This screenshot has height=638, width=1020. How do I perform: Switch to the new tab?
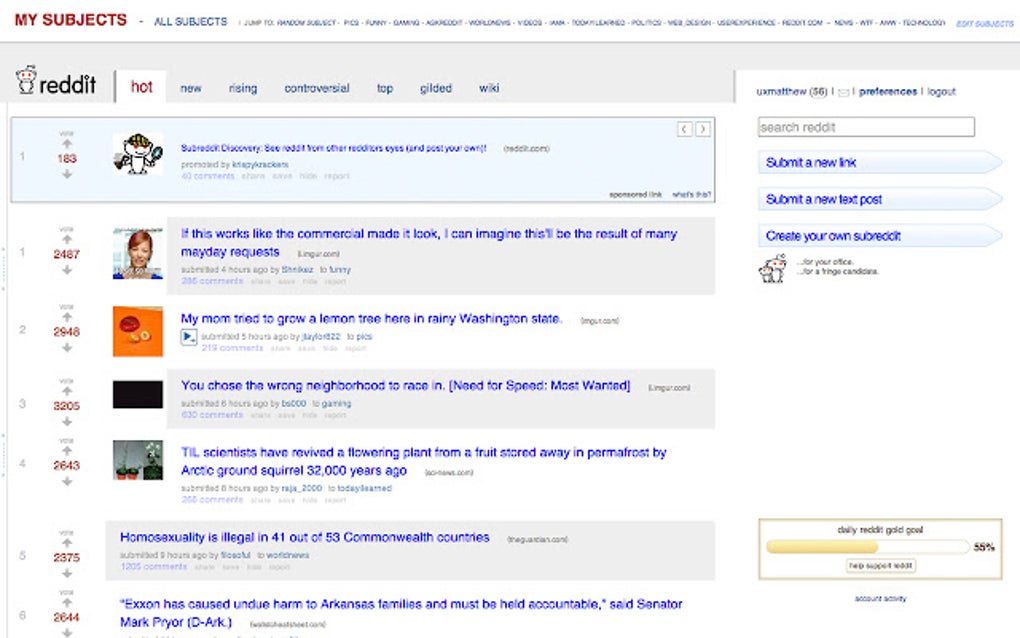pos(190,88)
